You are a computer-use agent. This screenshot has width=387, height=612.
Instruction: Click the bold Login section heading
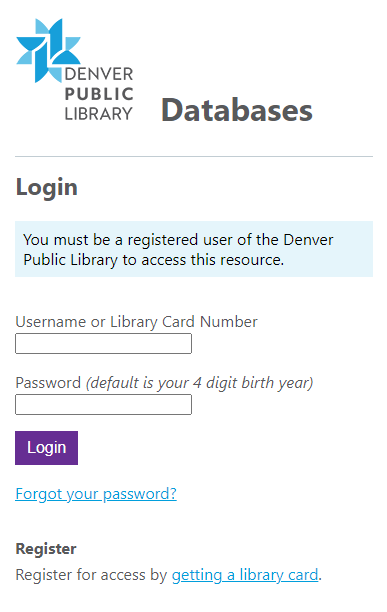pyautogui.click(x=46, y=188)
